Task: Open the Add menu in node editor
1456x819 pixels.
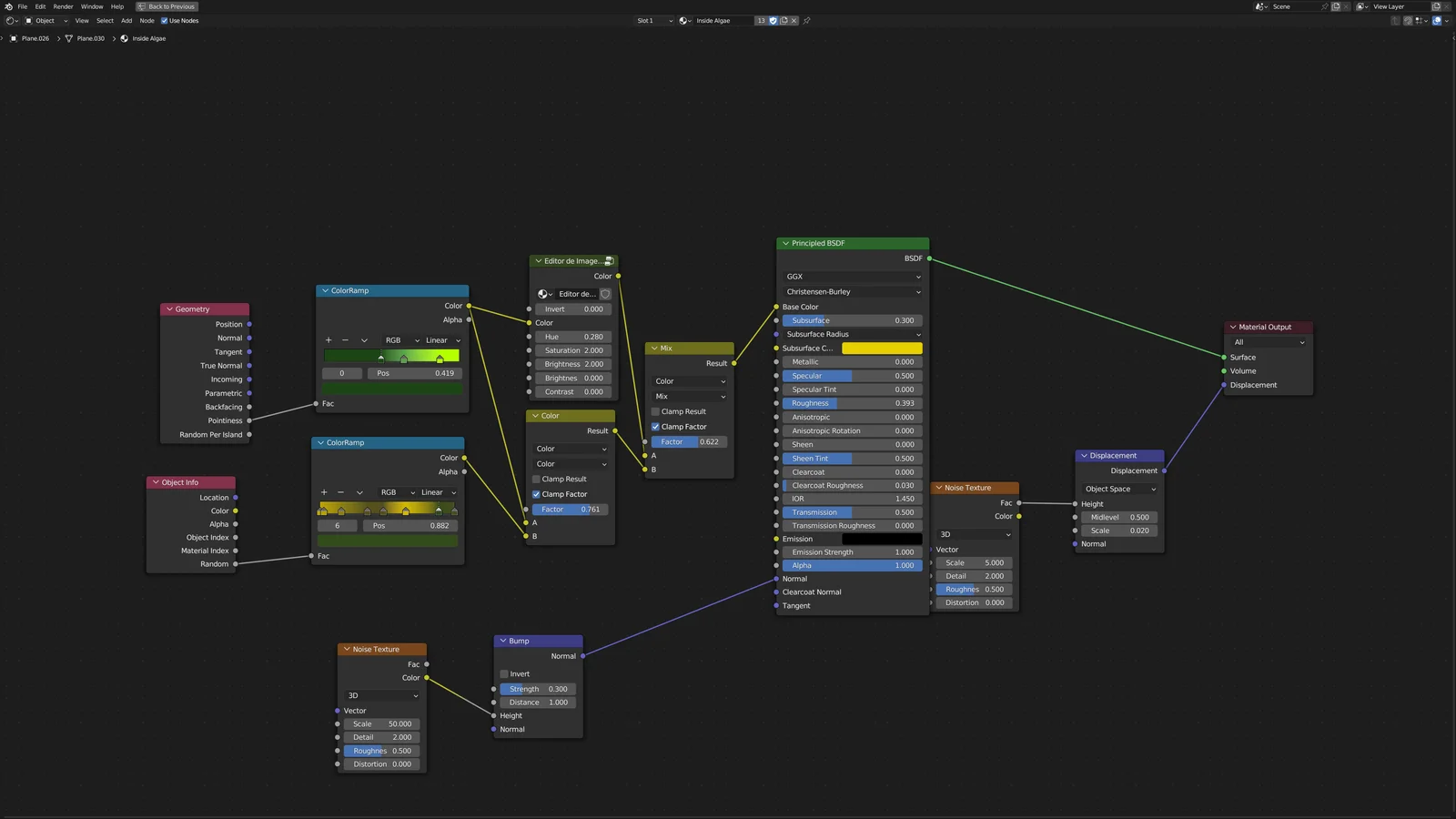Action: click(126, 21)
